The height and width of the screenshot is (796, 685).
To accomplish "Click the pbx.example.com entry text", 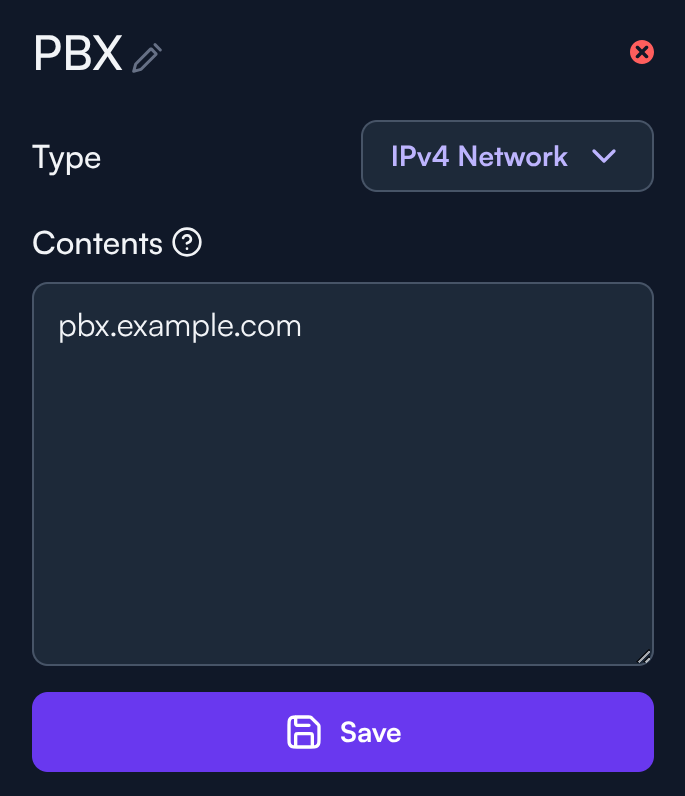I will [x=180, y=326].
